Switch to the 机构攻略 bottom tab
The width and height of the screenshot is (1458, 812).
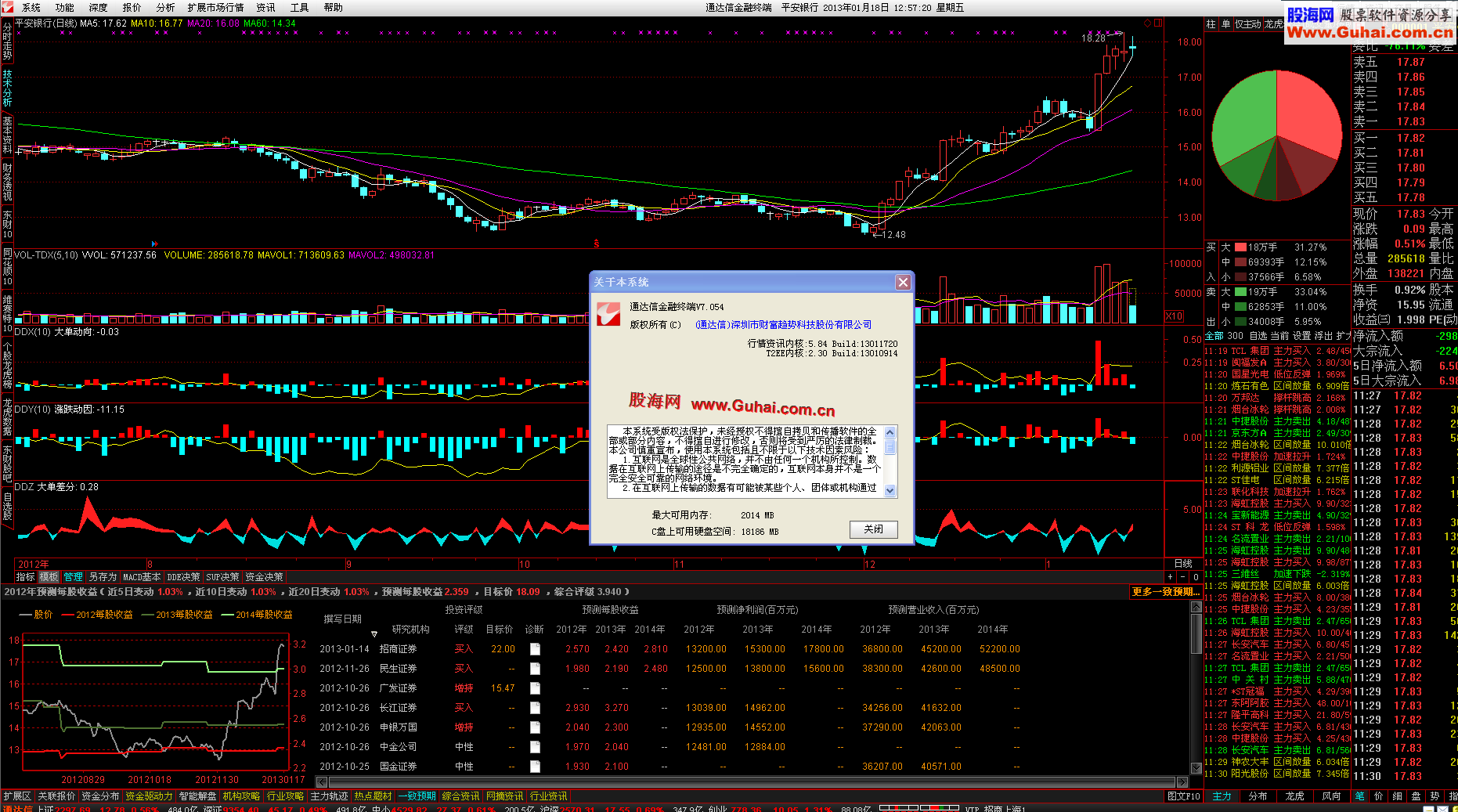pos(241,796)
